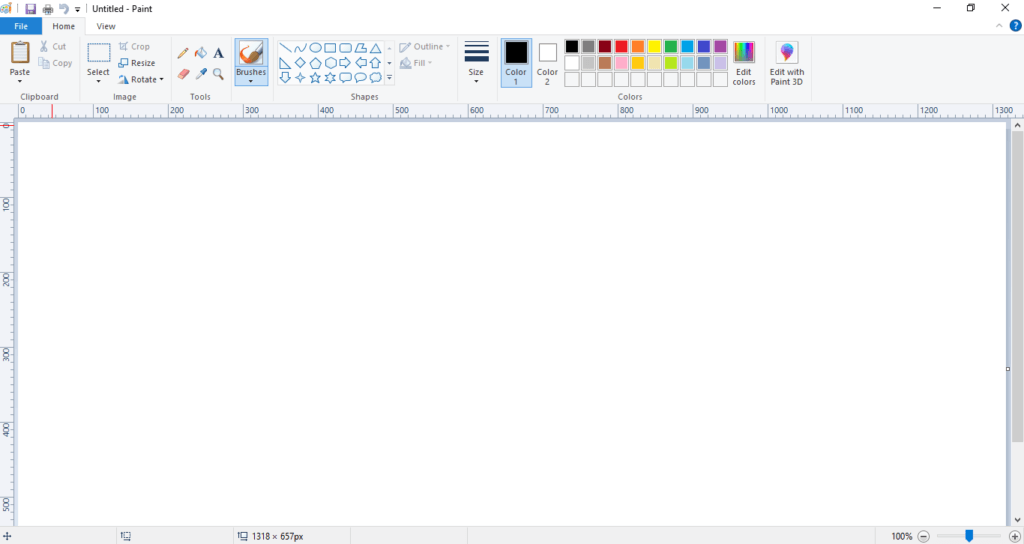Screen dimensions: 1024x544
Task: Open the Paint Help icon
Action: coord(1015,26)
